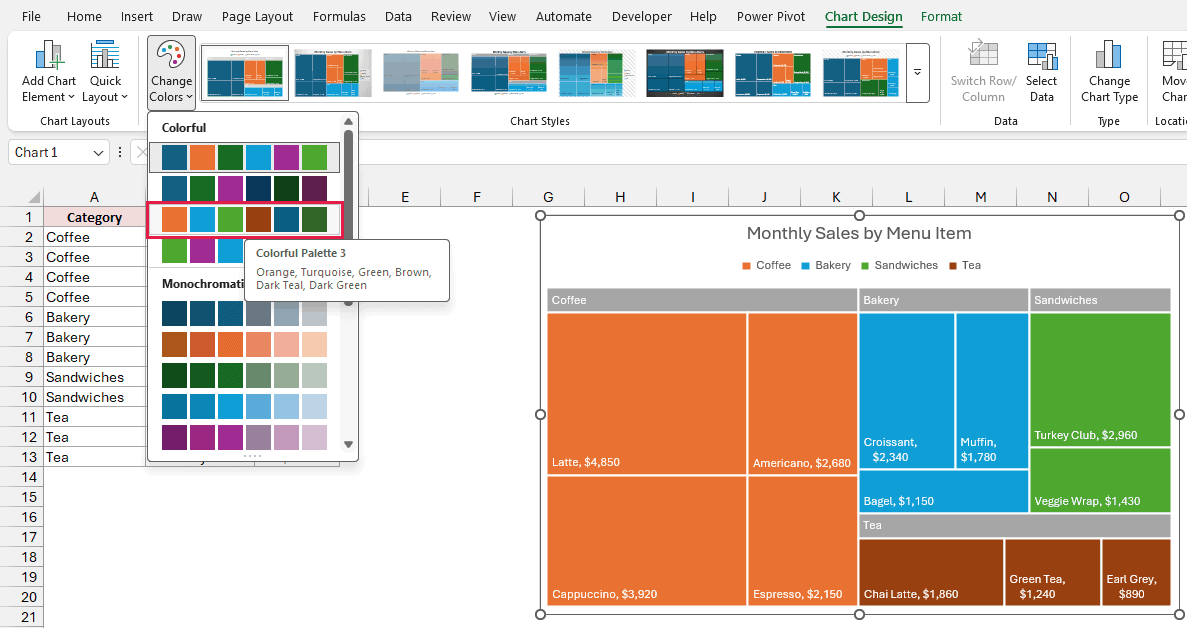Select the orange Monochromatic palette row
The height and width of the screenshot is (628, 1187).
coord(245,344)
